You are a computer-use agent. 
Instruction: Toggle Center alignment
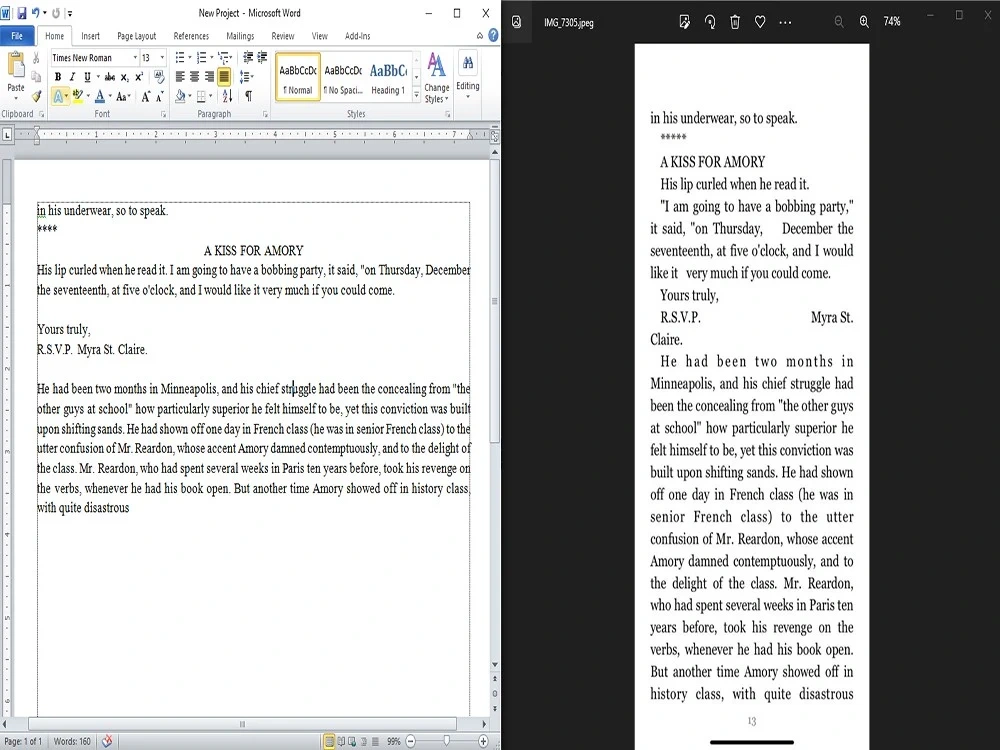tap(195, 77)
